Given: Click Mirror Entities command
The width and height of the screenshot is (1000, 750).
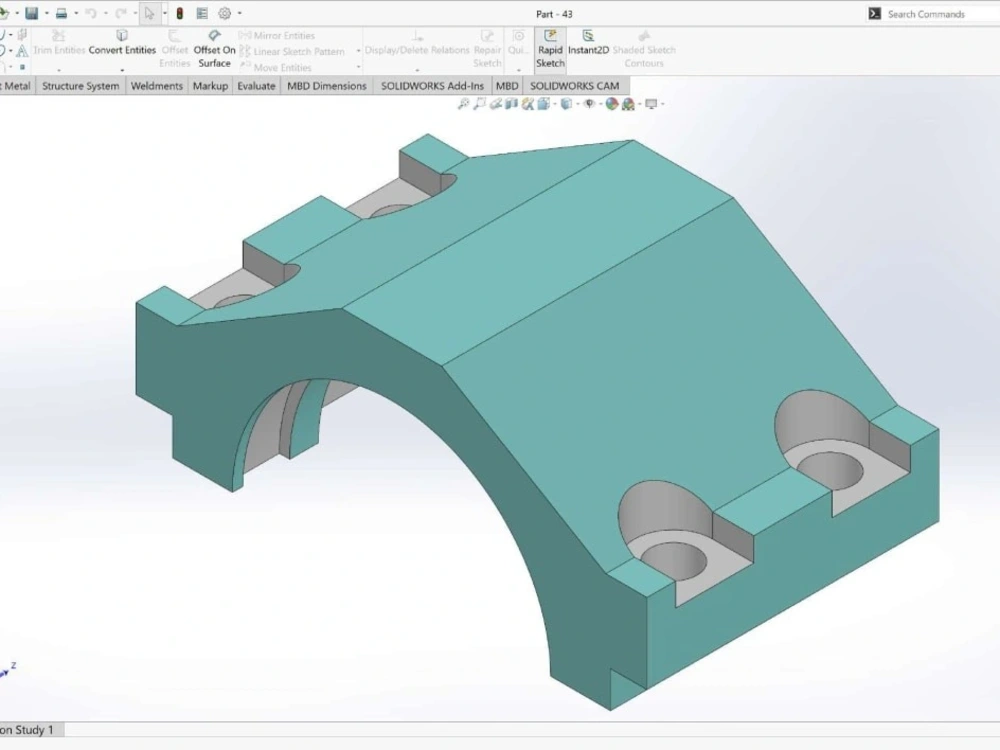Looking at the screenshot, I should (x=277, y=36).
